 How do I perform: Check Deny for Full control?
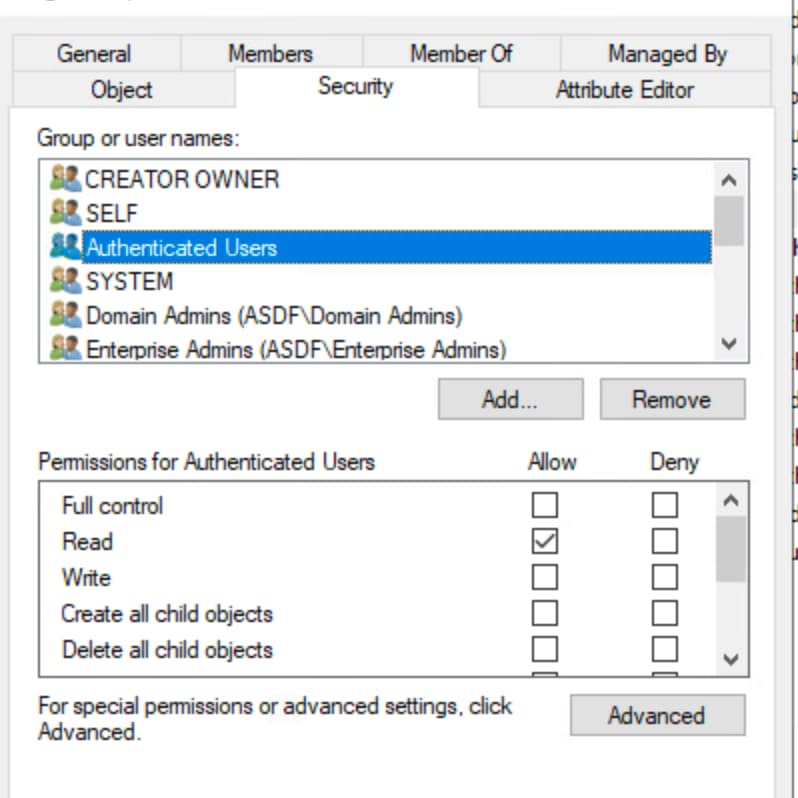tap(665, 505)
